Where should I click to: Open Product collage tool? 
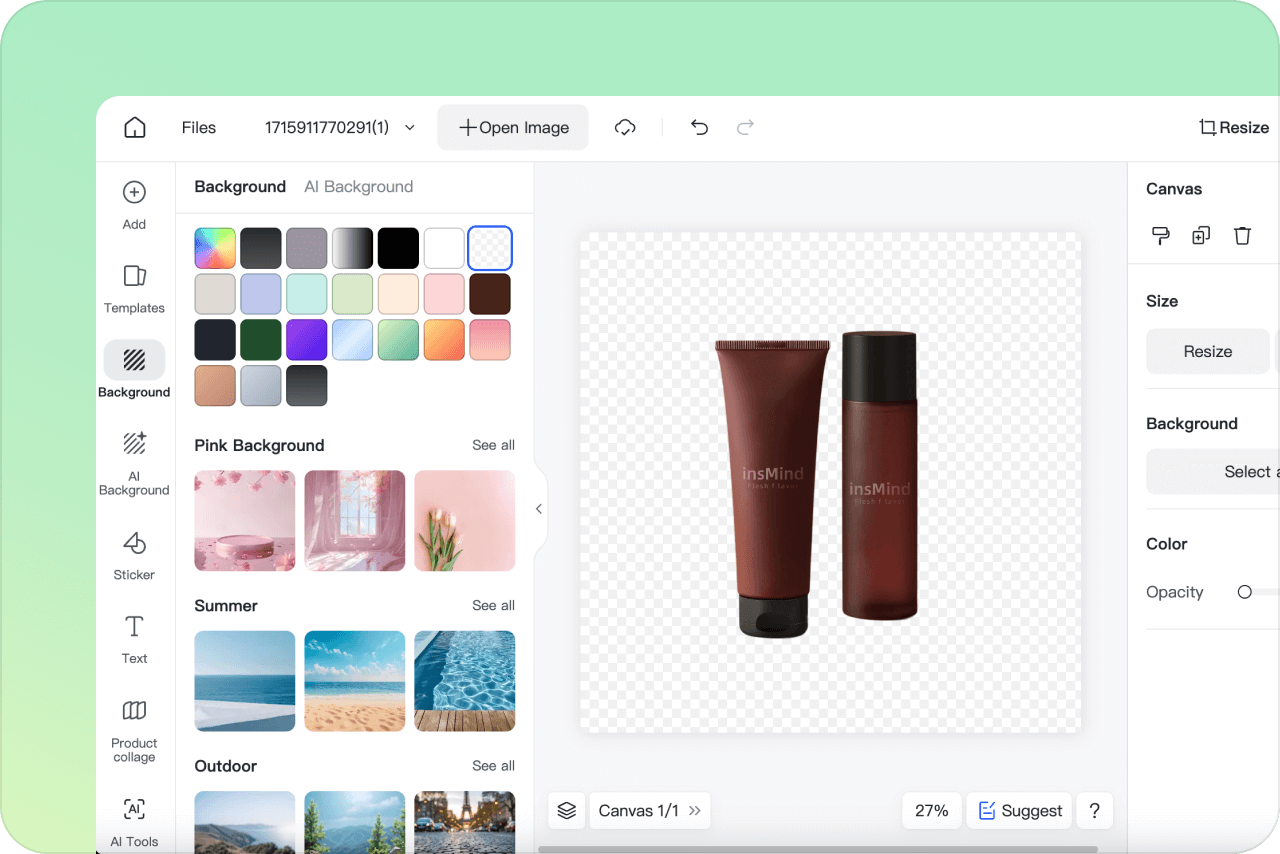(134, 731)
